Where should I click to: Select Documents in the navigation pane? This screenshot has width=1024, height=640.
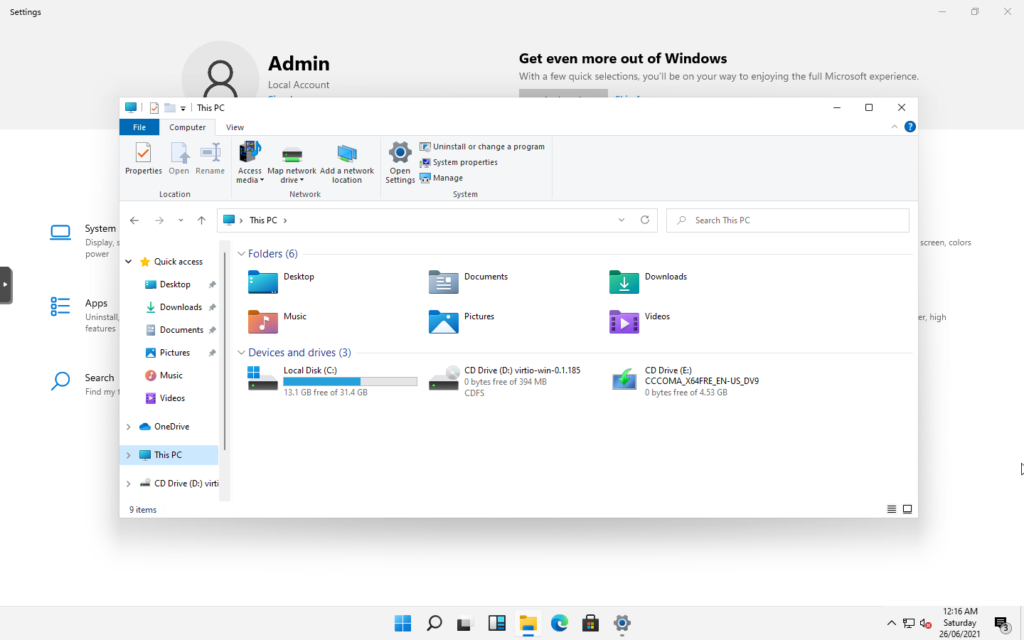(181, 330)
